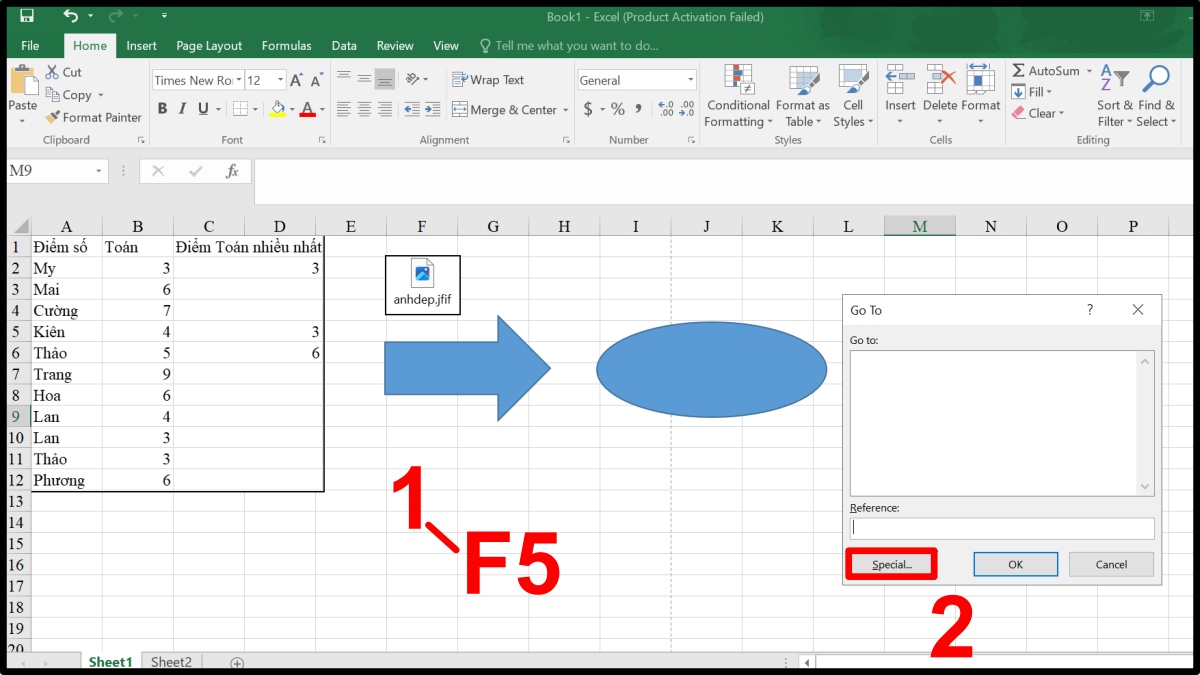This screenshot has width=1200, height=675.
Task: Open the Font Color swatch picker
Action: pos(306,107)
